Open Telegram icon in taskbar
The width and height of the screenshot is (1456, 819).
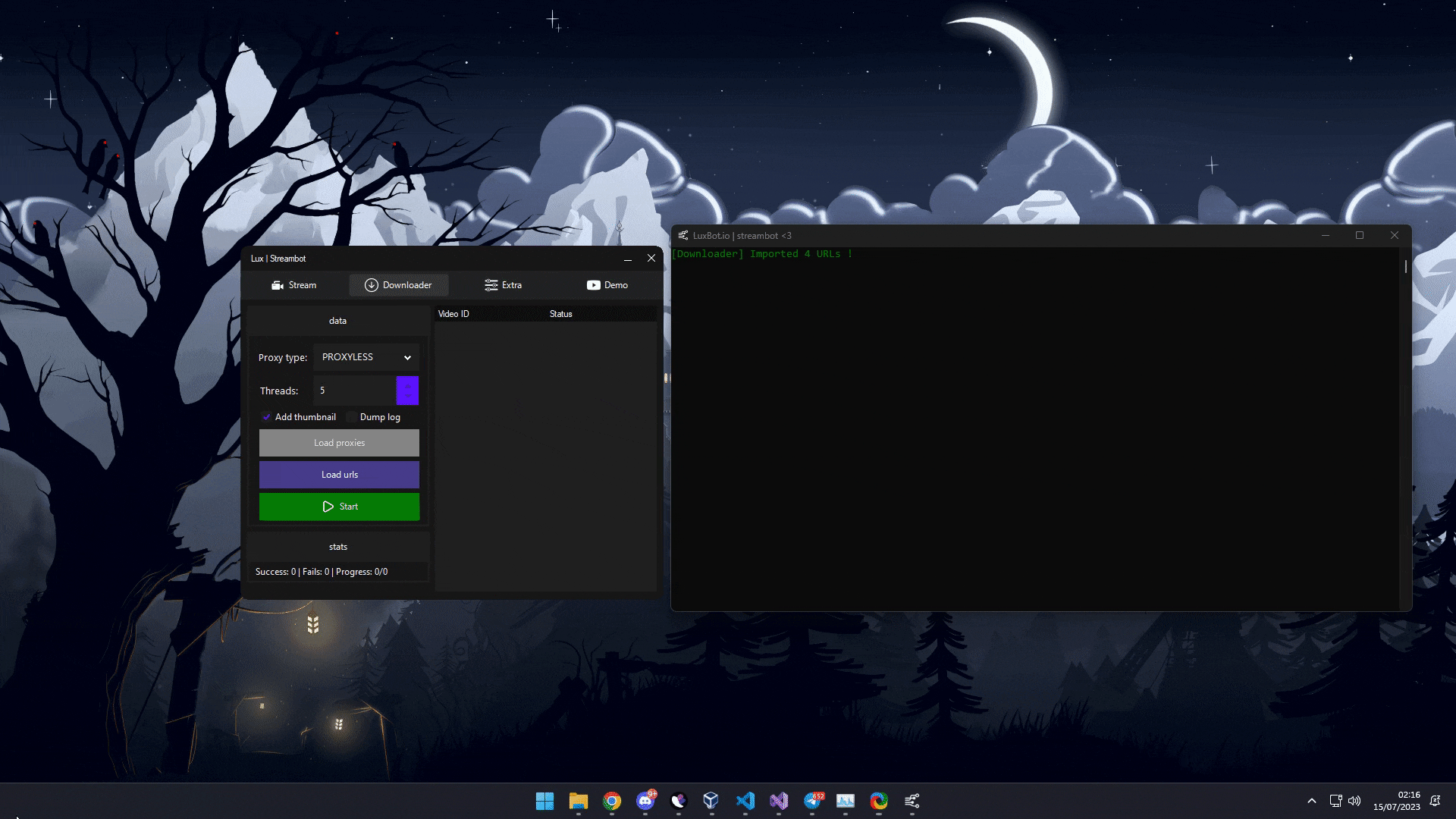click(x=812, y=801)
